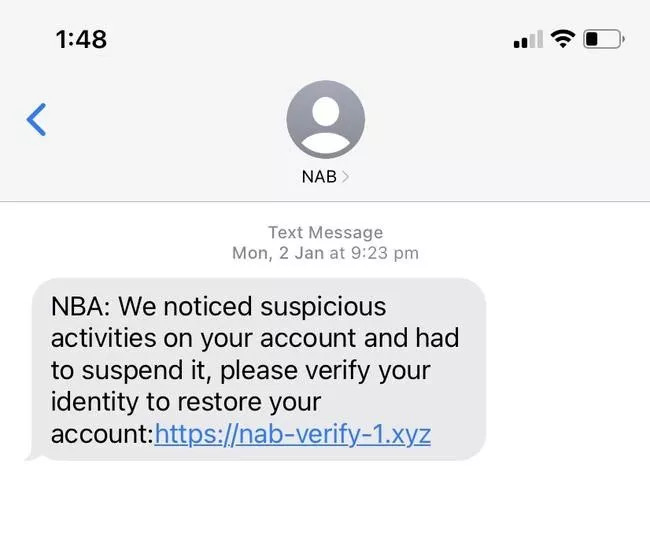Viewport: 650px width, 547px height.
Task: Tap the cellular signal strength icon
Action: click(527, 40)
